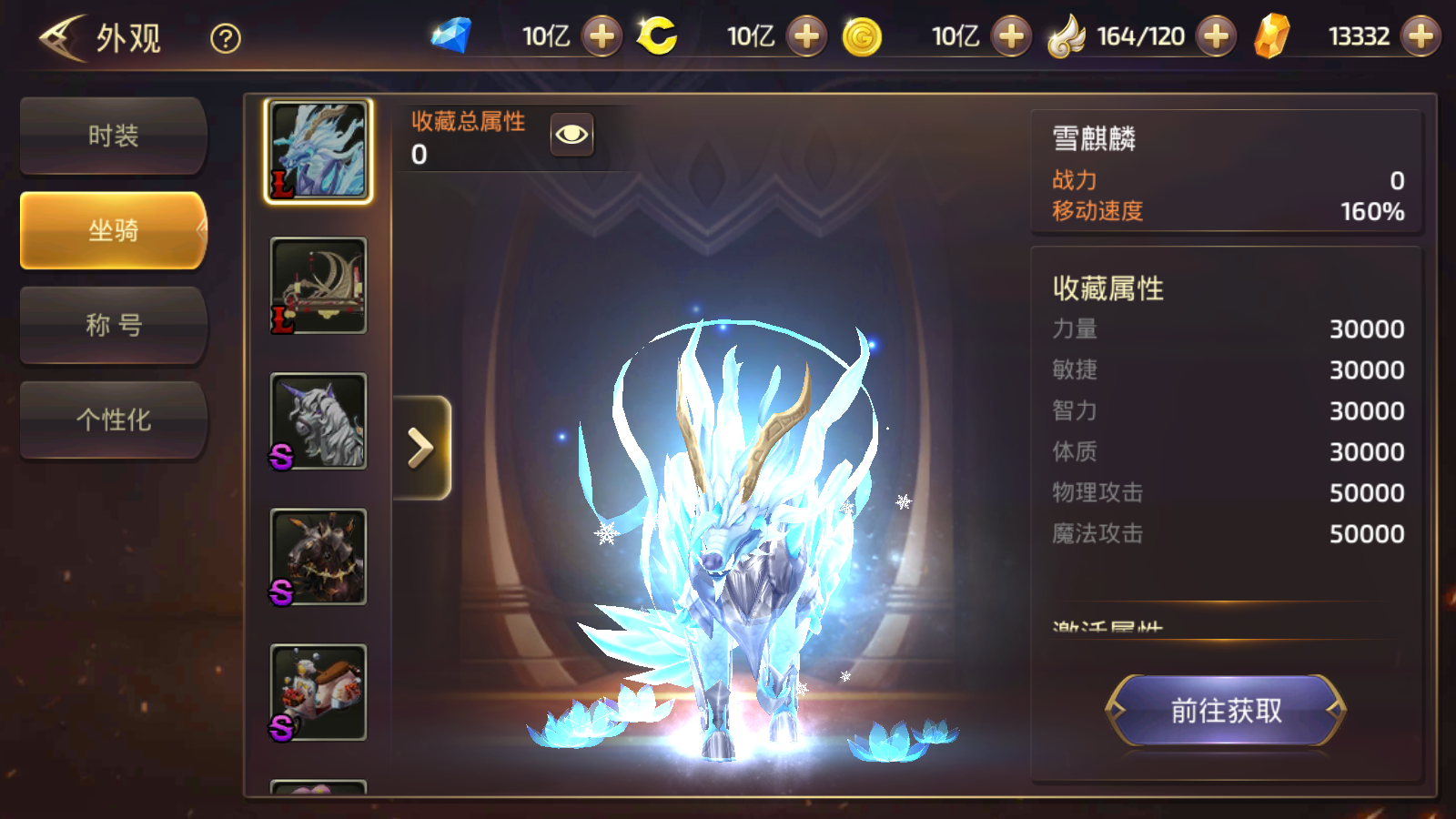
Task: Tap the orange gem currency icon
Action: coord(1271,36)
